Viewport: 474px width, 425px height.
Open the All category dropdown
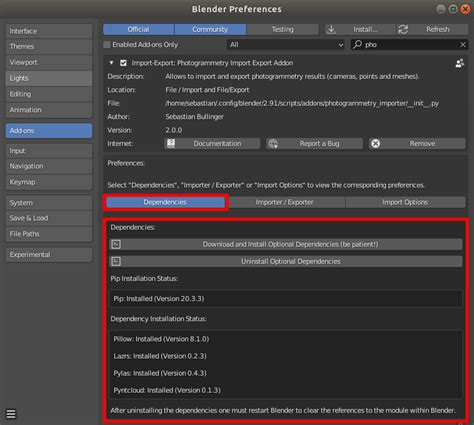pos(286,45)
